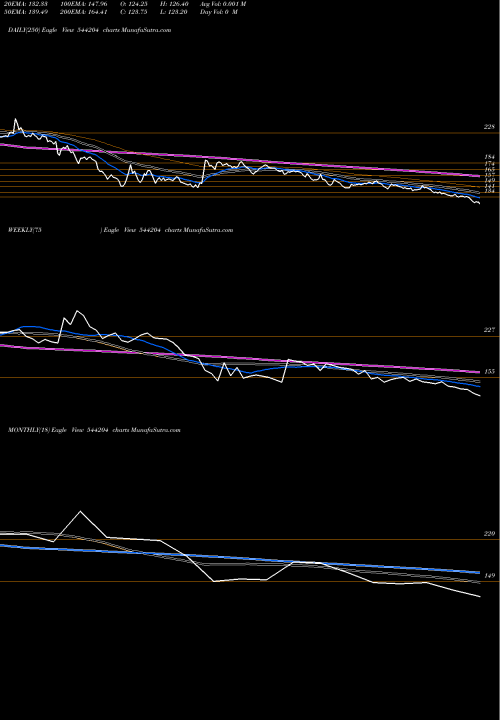Click the high price 'H:' value
500x720 pixels.
(176, 4)
